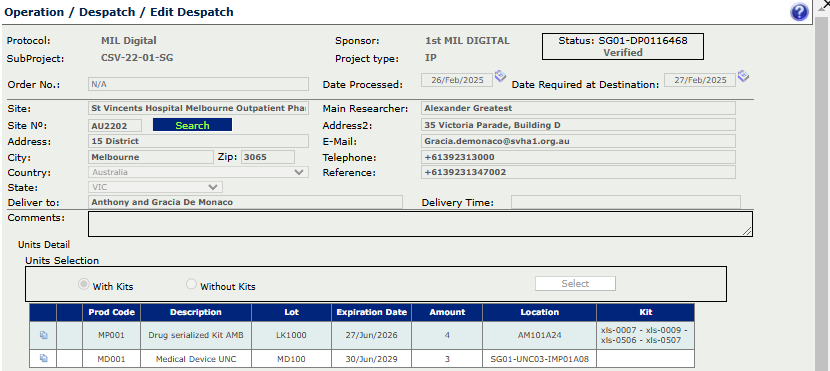Select the With Kits radio button
The height and width of the screenshot is (371, 830).
(x=83, y=285)
